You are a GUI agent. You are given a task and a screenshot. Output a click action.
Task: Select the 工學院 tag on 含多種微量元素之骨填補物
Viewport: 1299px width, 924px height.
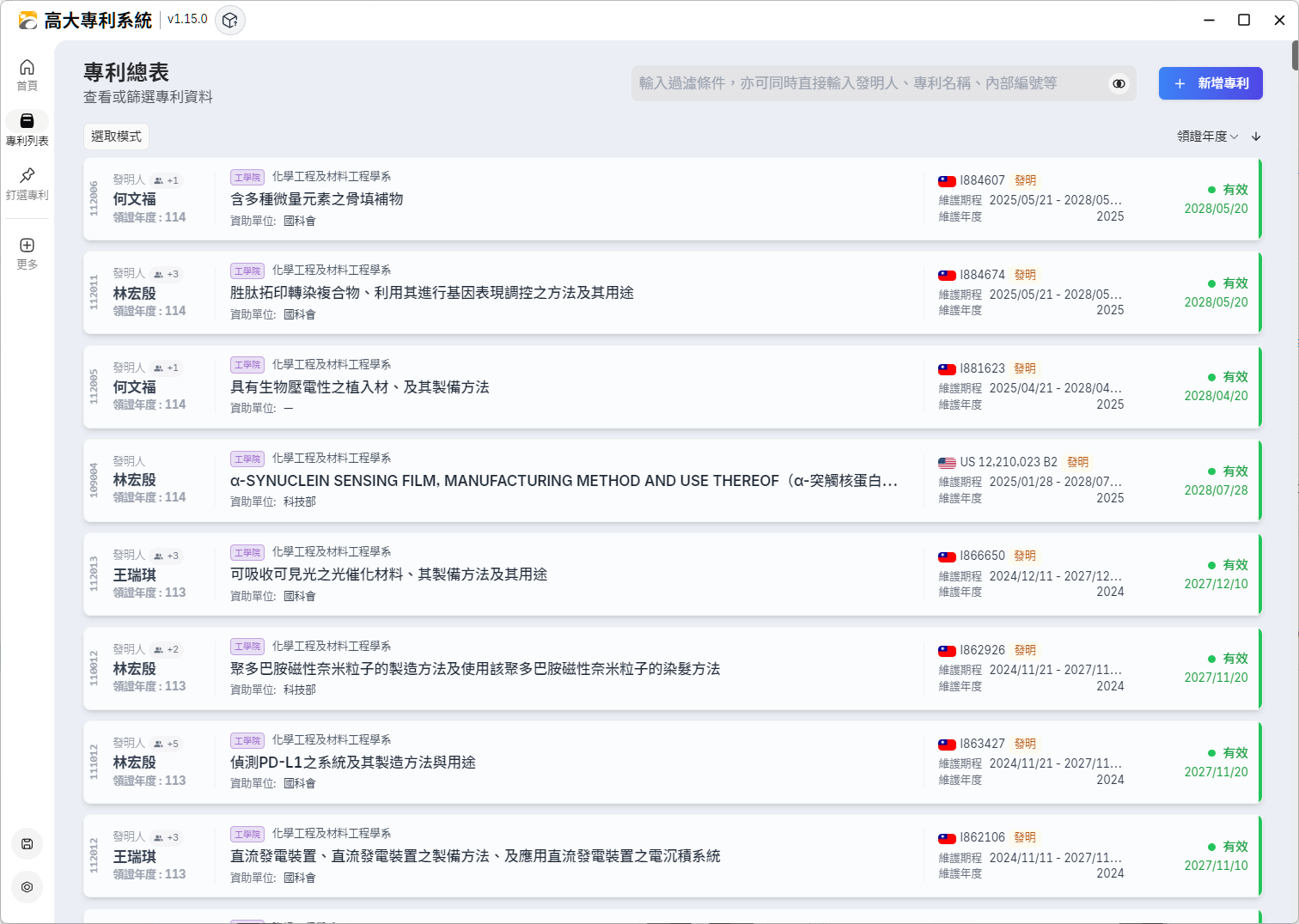(247, 178)
